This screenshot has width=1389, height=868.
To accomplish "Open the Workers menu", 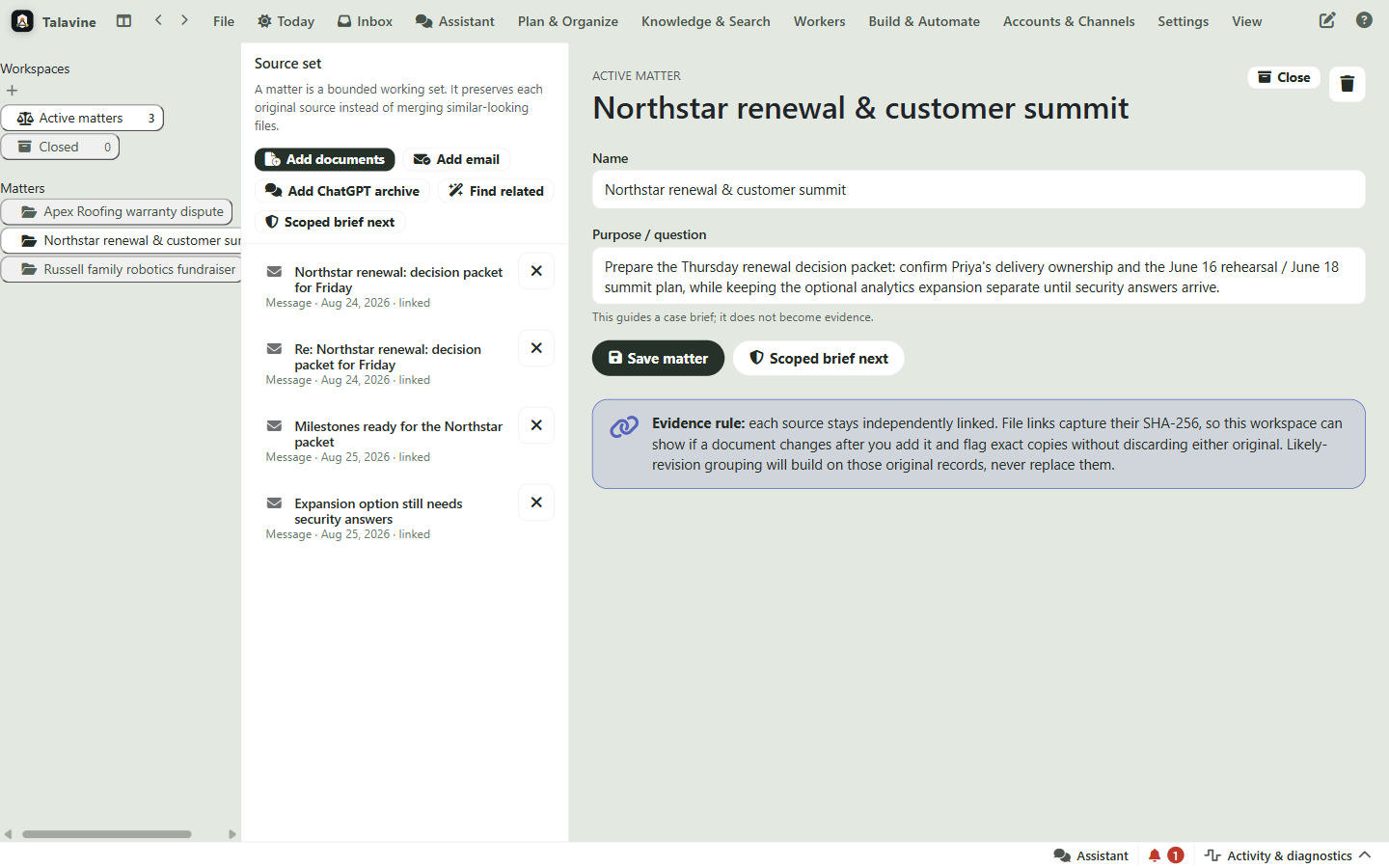I will pyautogui.click(x=820, y=21).
